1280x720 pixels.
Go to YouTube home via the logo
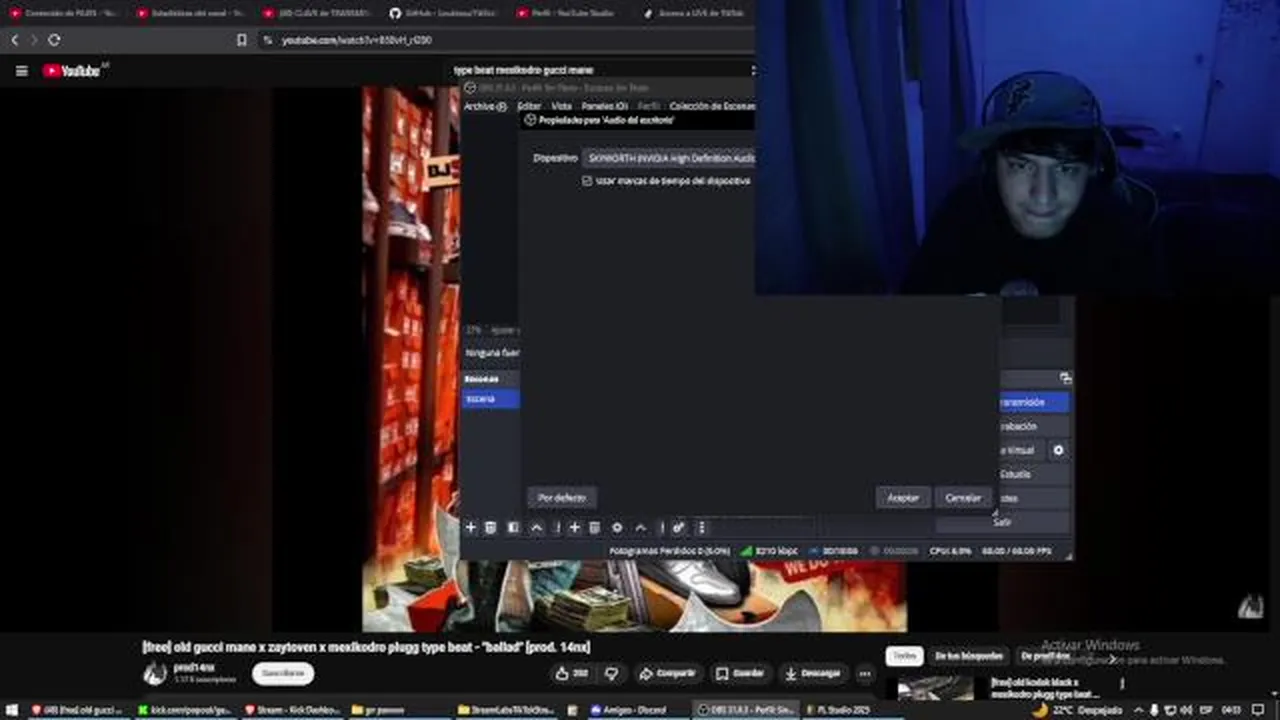(x=72, y=70)
